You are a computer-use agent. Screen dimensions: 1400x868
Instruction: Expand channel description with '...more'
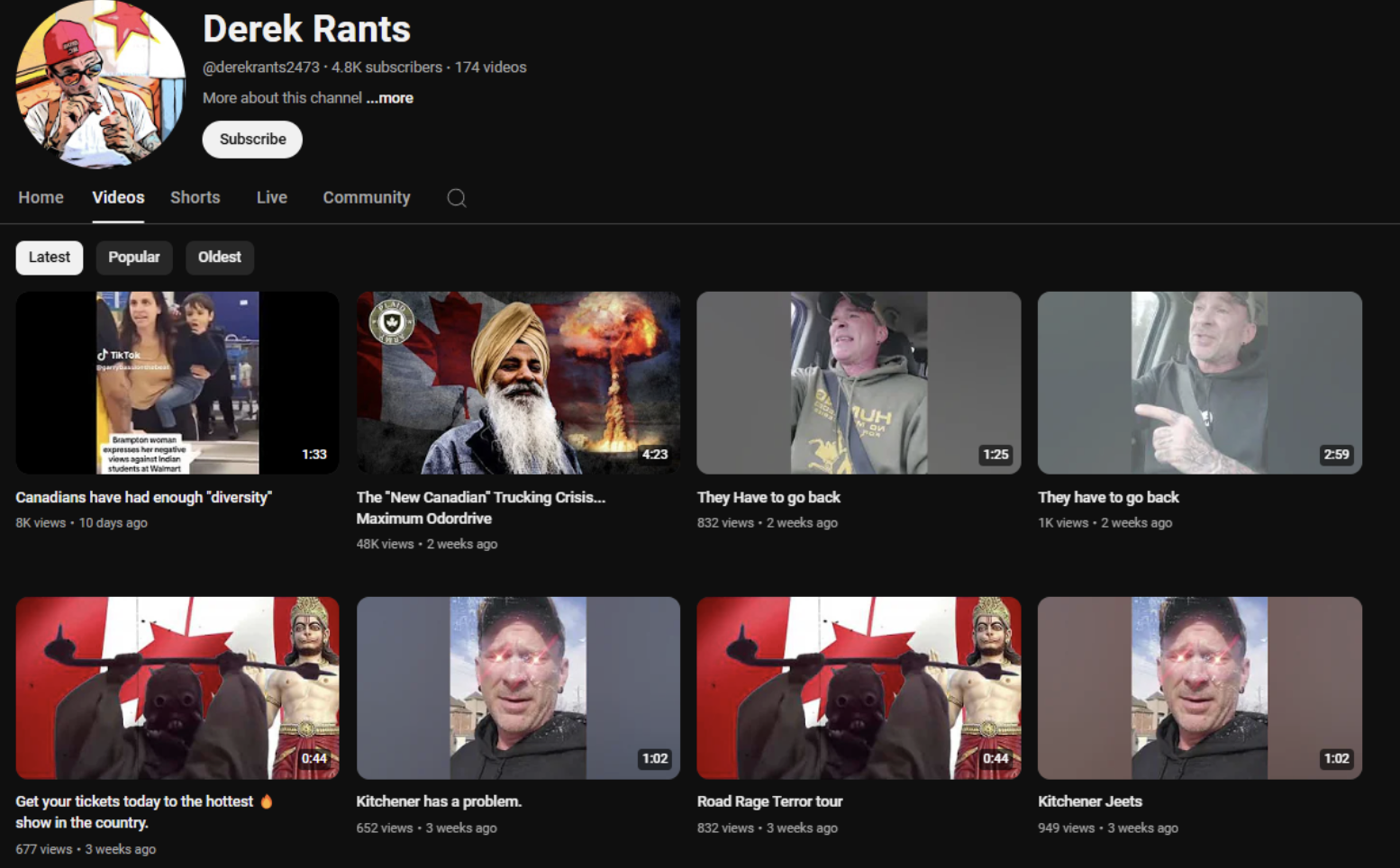tap(389, 98)
